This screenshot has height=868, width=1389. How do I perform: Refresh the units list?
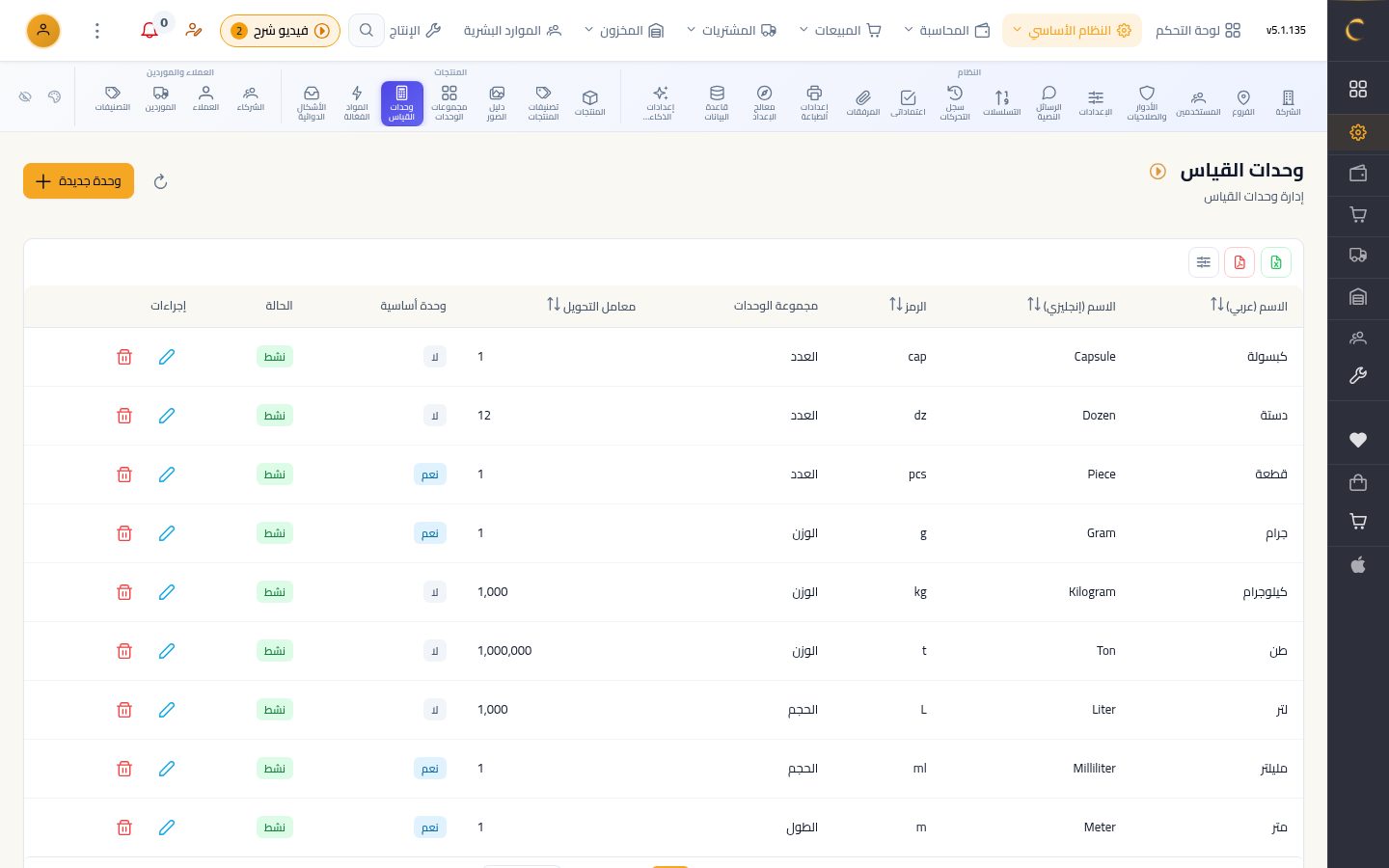click(x=161, y=181)
